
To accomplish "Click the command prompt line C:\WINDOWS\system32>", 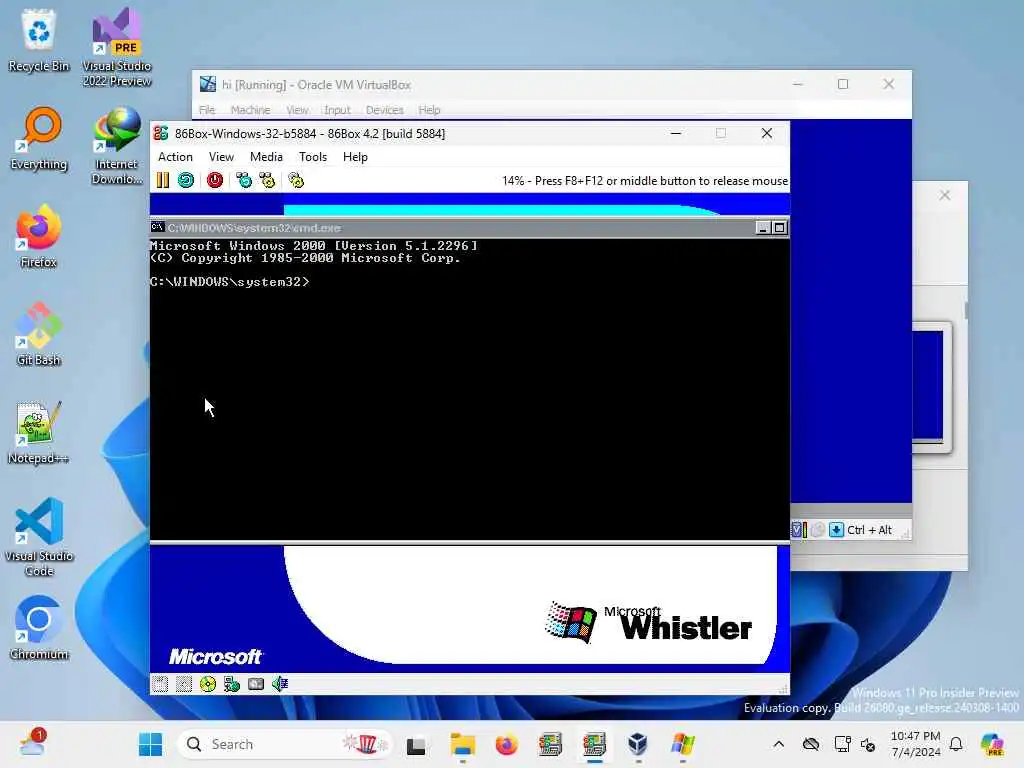I will (229, 282).
